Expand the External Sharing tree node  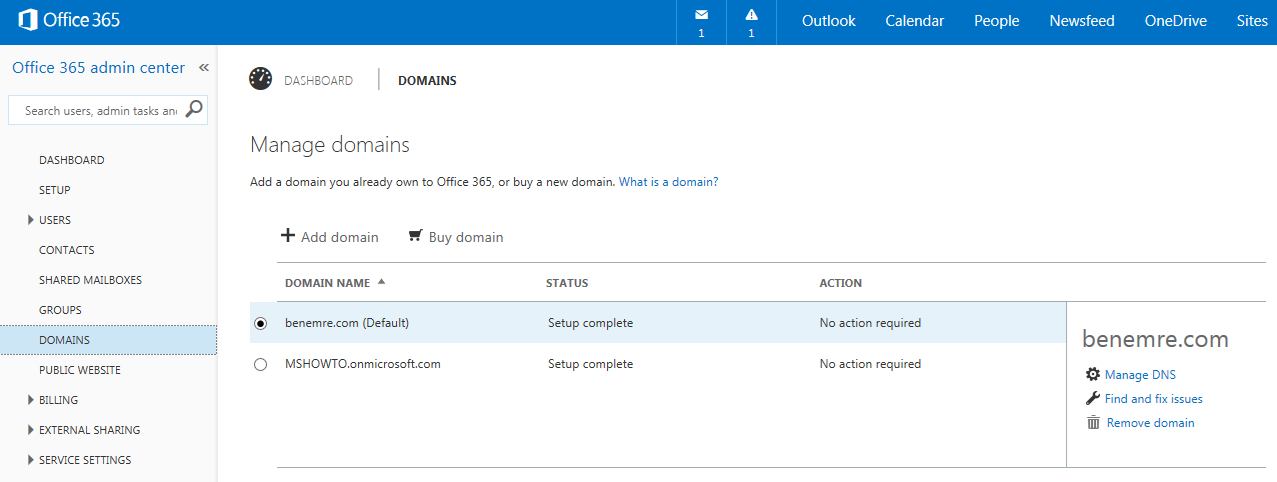(x=31, y=430)
